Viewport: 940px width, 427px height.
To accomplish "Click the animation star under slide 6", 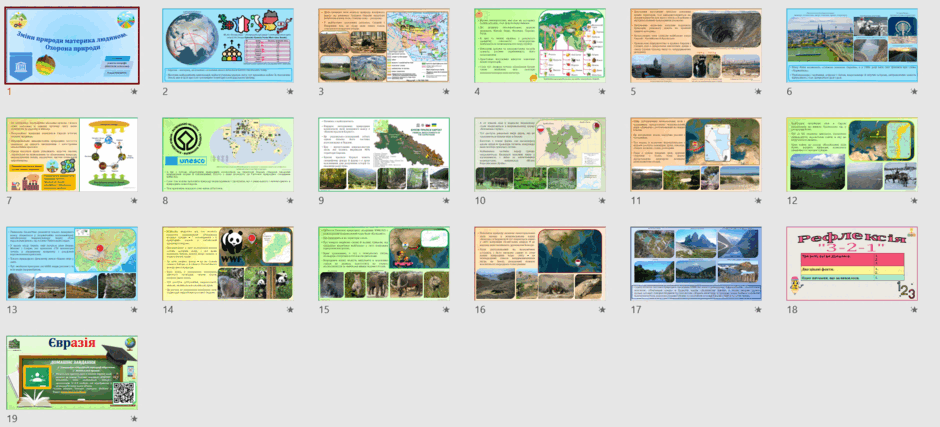I will [x=914, y=92].
